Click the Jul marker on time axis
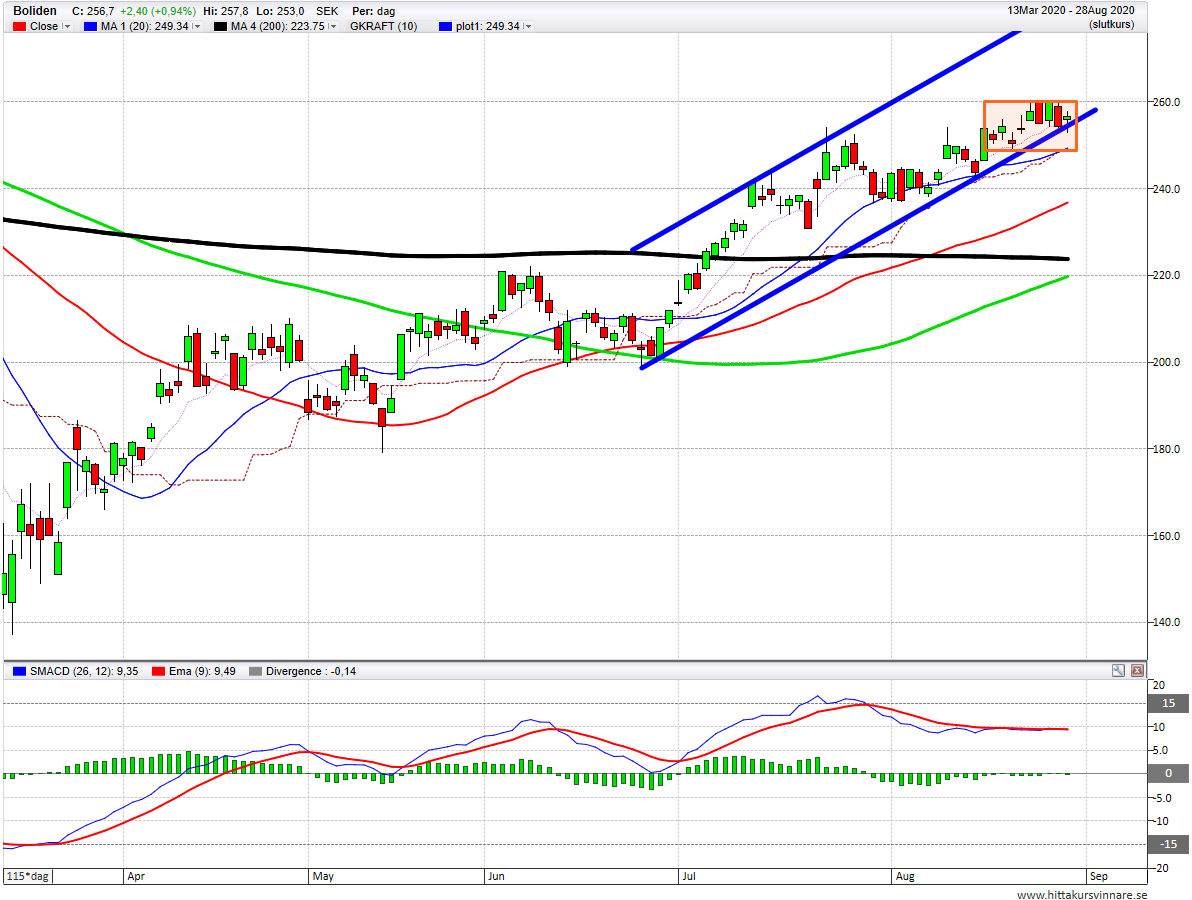Screen dimensions: 1192x900 point(689,876)
